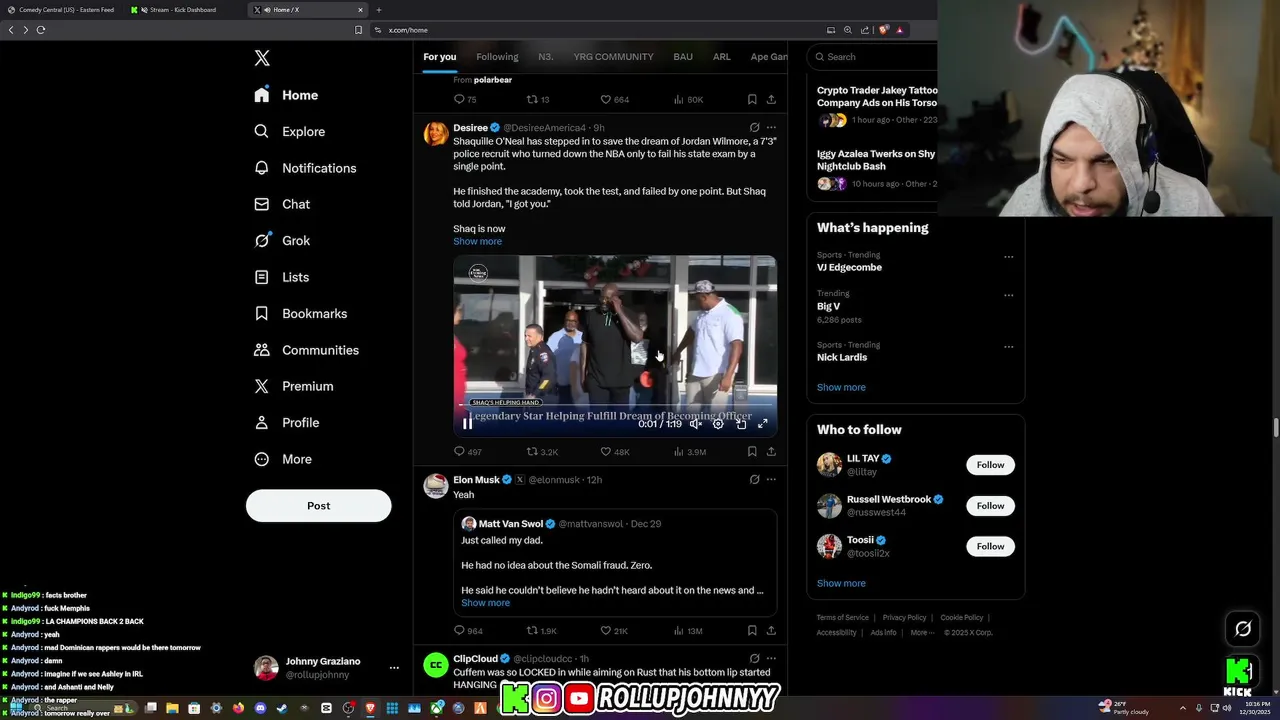Image resolution: width=1280 pixels, height=720 pixels.
Task: Click the Shaq video progress bar
Action: (615, 406)
